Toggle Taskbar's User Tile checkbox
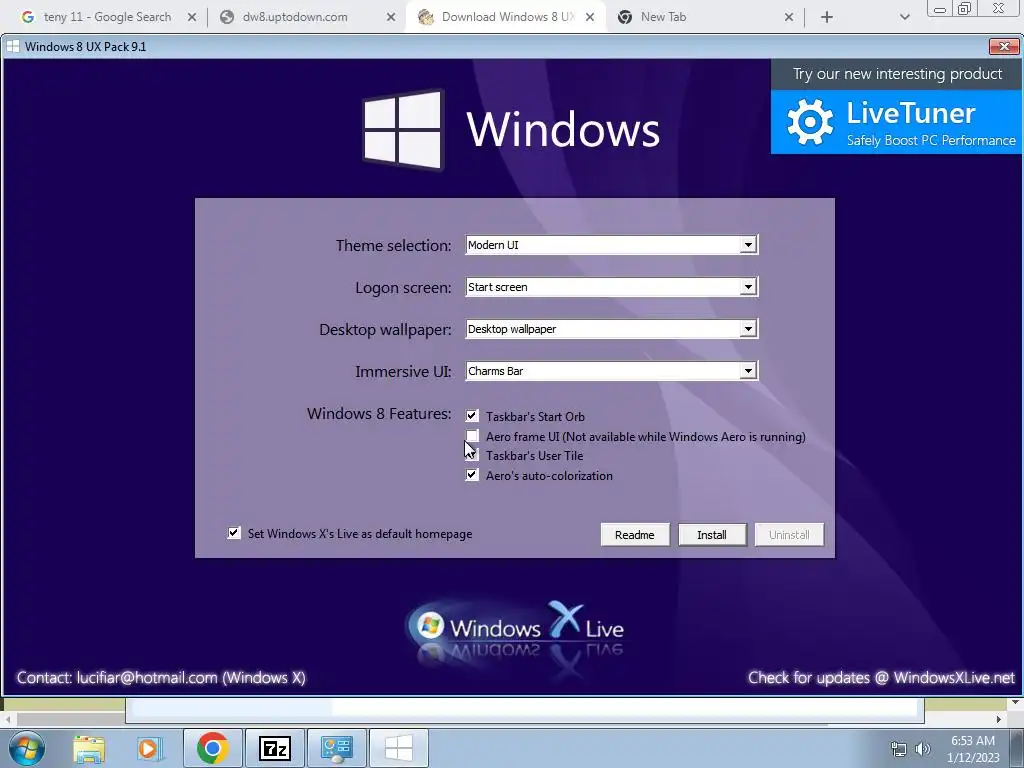1024x768 pixels. (472, 455)
